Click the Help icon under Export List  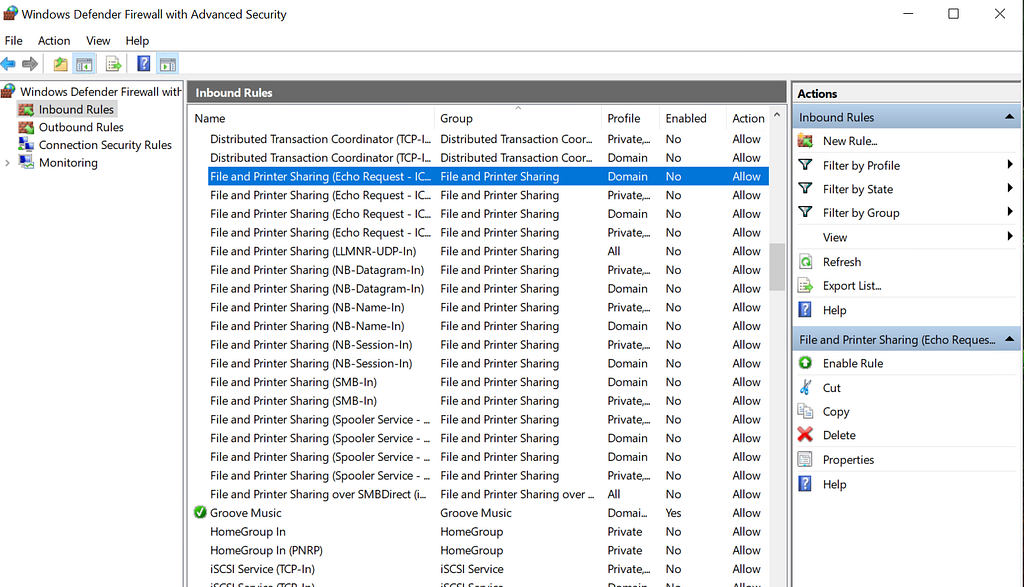point(806,309)
